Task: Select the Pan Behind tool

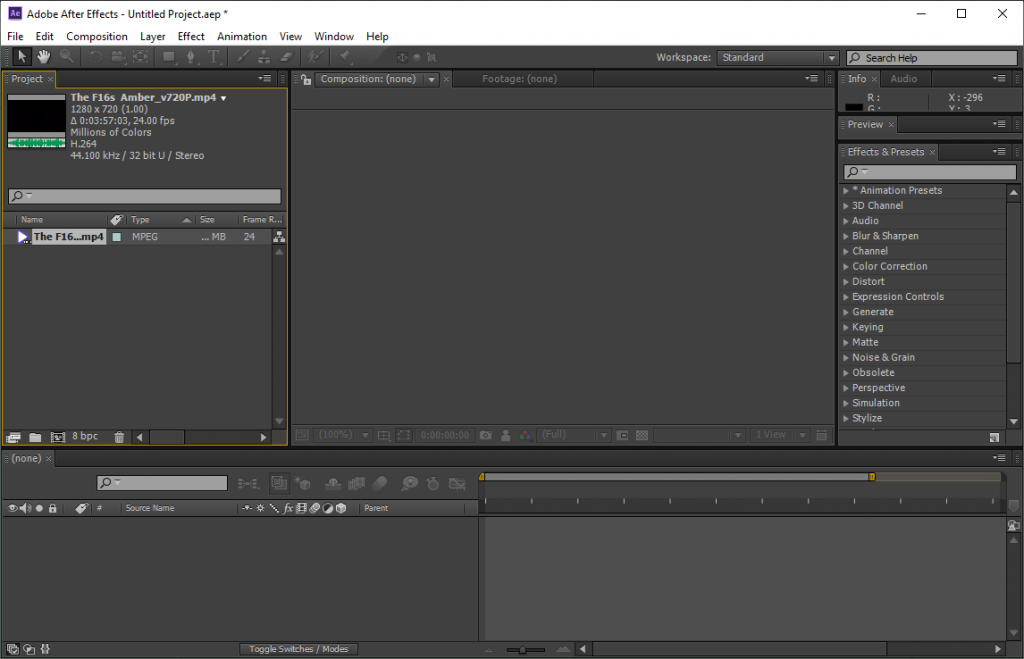Action: tap(140, 57)
